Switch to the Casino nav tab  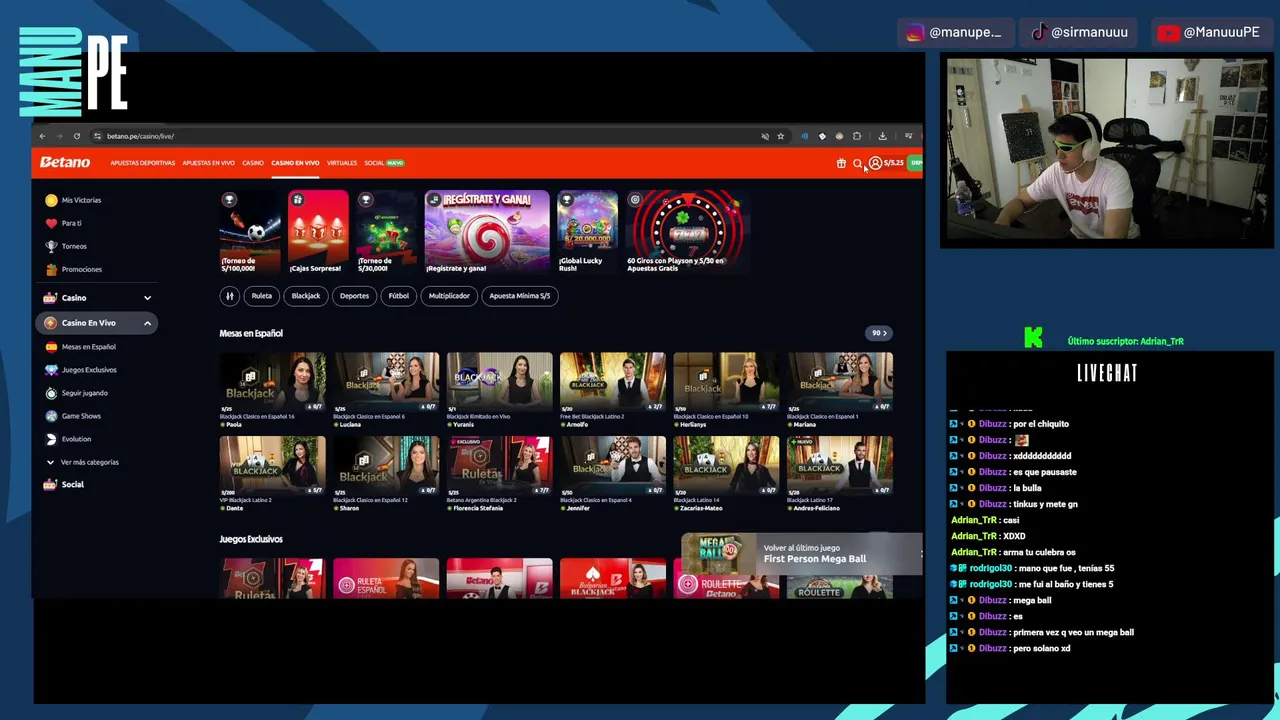253,163
